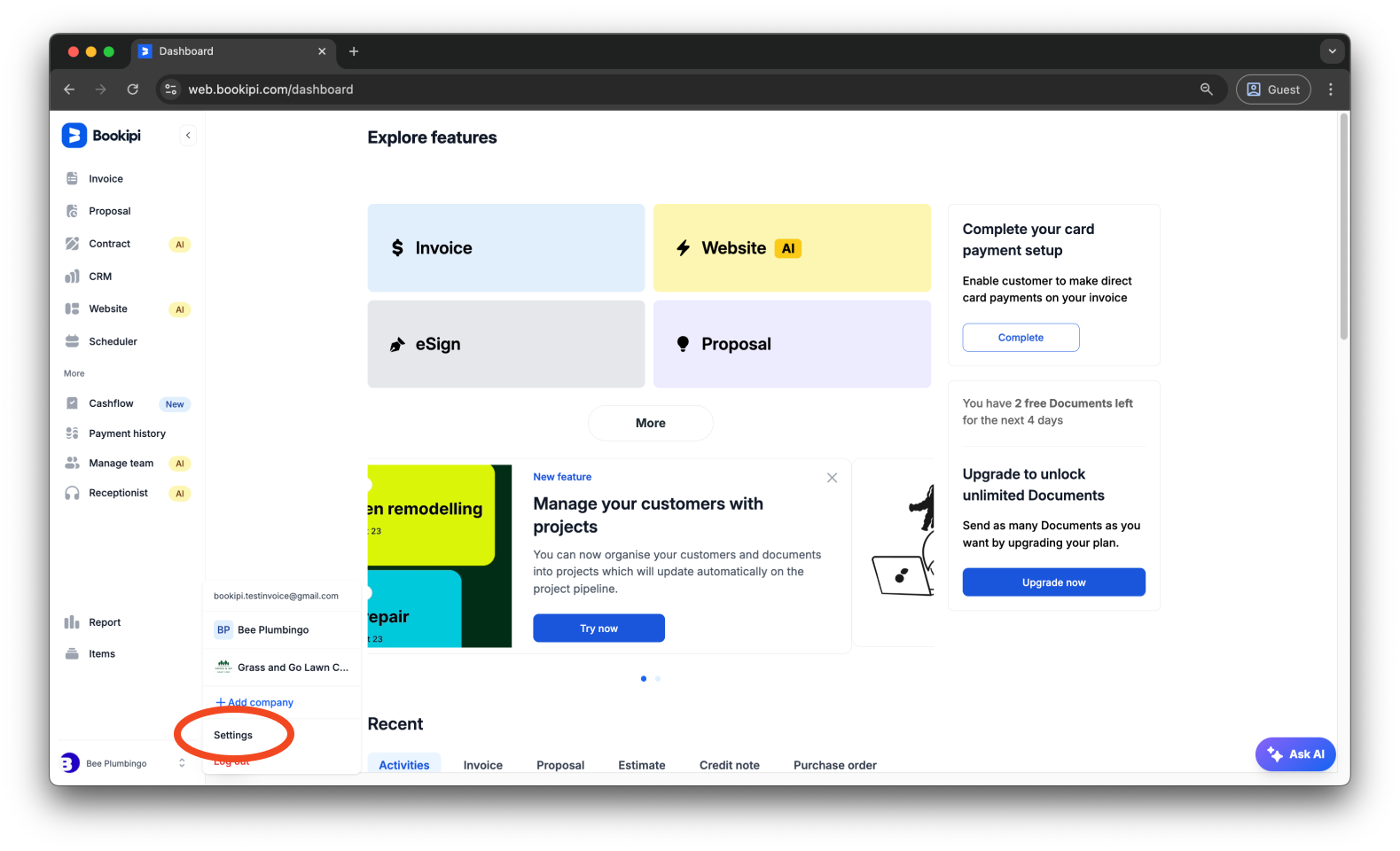Go to CRM section
This screenshot has height=851, width=1400.
(x=100, y=277)
